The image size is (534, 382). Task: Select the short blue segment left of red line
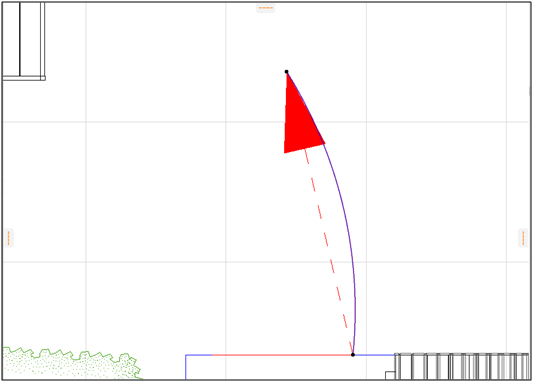199,355
